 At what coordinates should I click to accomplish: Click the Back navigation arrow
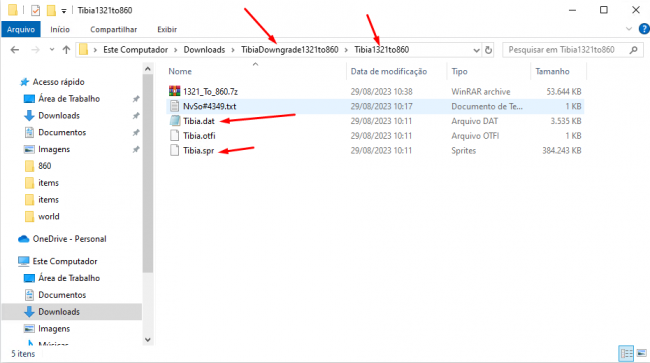15,50
